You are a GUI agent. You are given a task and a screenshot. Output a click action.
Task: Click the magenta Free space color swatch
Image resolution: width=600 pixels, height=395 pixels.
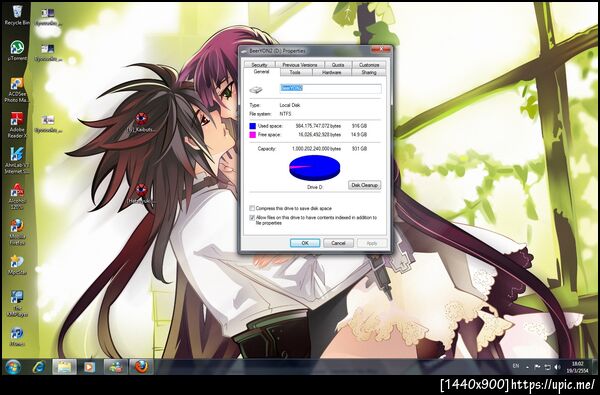tap(252, 135)
